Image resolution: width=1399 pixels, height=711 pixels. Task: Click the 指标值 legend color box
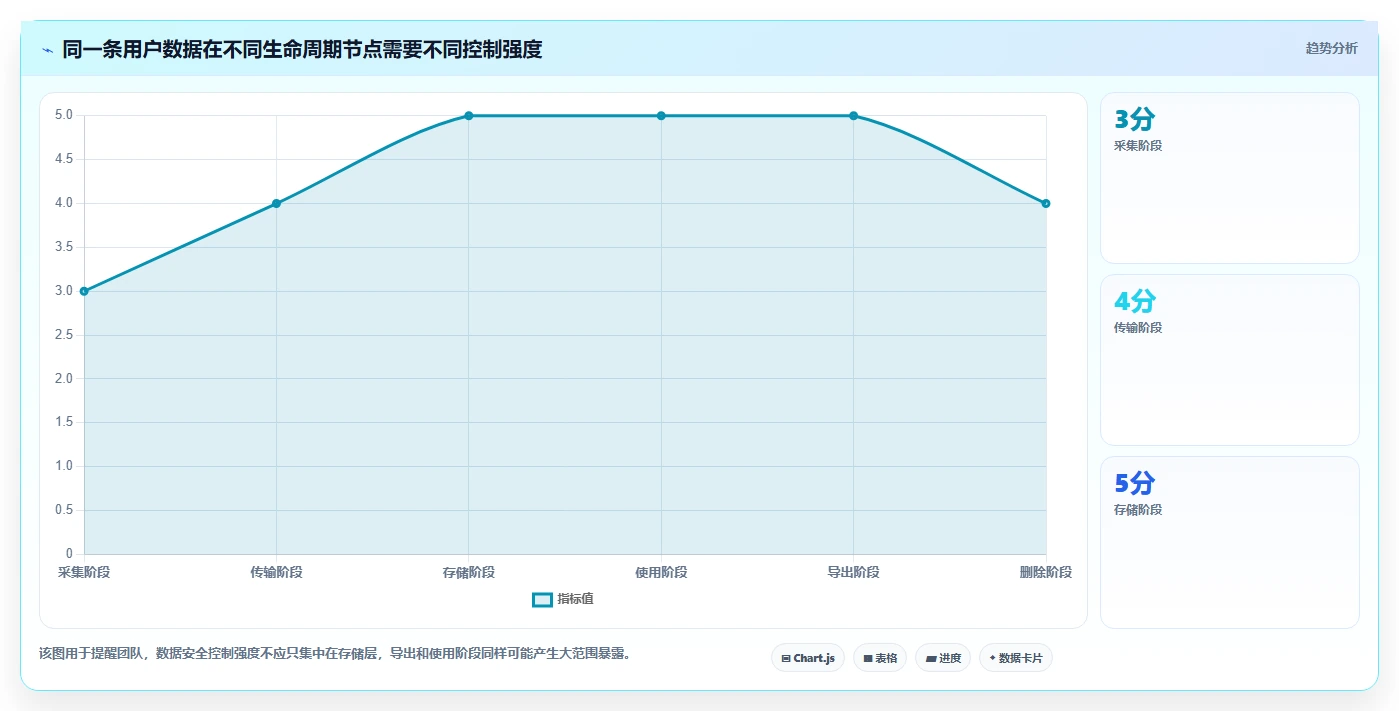542,599
